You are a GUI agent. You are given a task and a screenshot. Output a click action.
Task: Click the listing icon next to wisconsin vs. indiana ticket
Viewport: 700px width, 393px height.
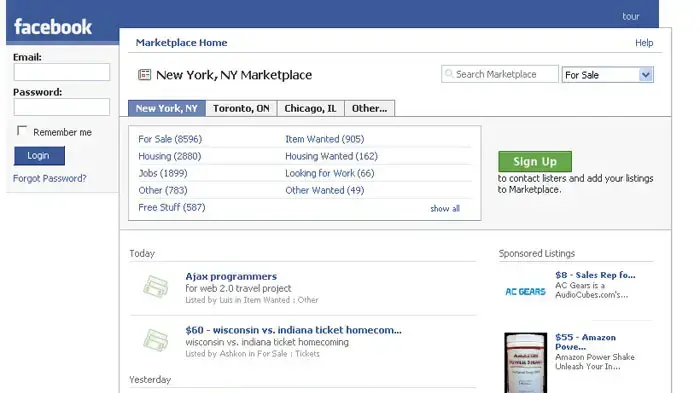pos(156,340)
